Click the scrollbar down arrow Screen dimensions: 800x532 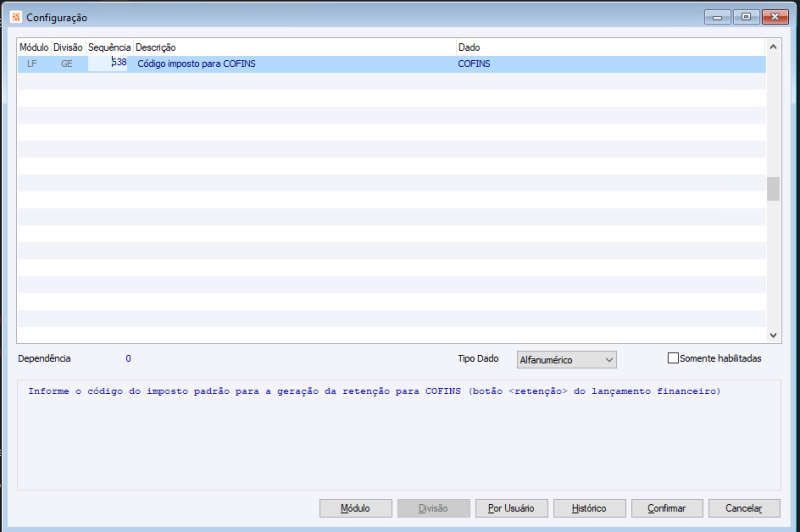[773, 335]
